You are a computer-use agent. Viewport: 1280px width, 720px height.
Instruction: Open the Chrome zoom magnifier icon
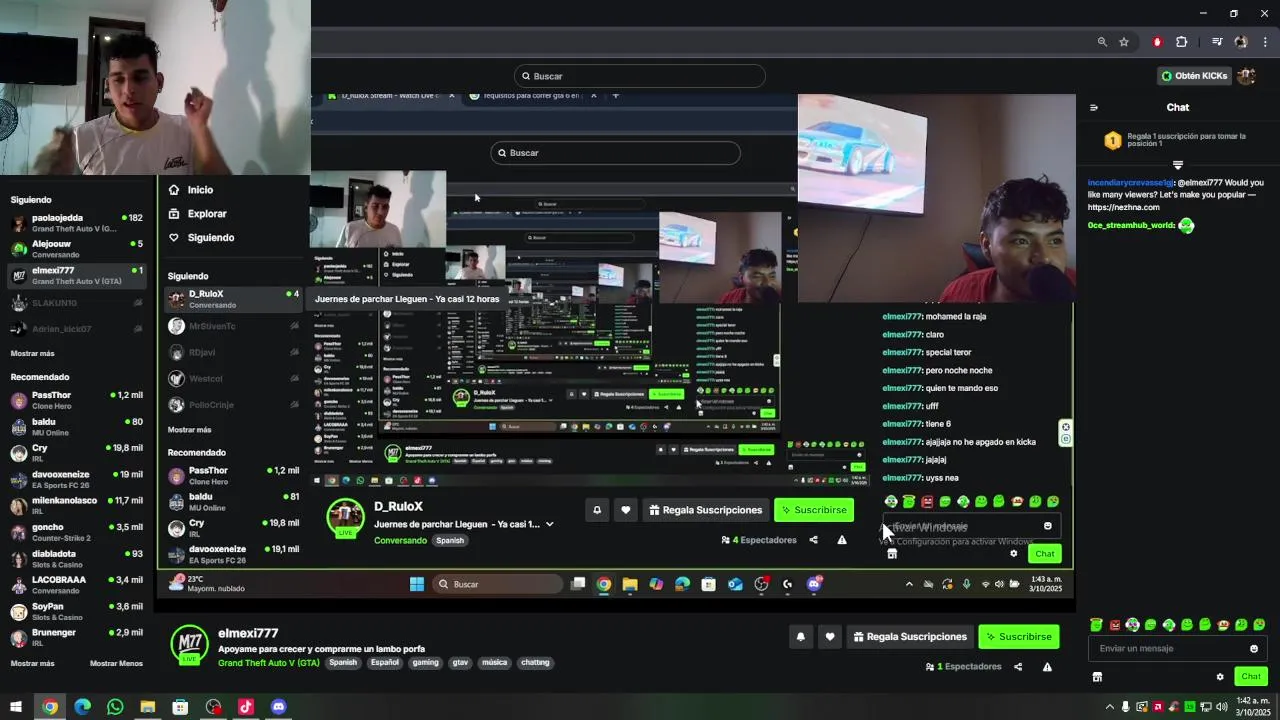(1102, 42)
